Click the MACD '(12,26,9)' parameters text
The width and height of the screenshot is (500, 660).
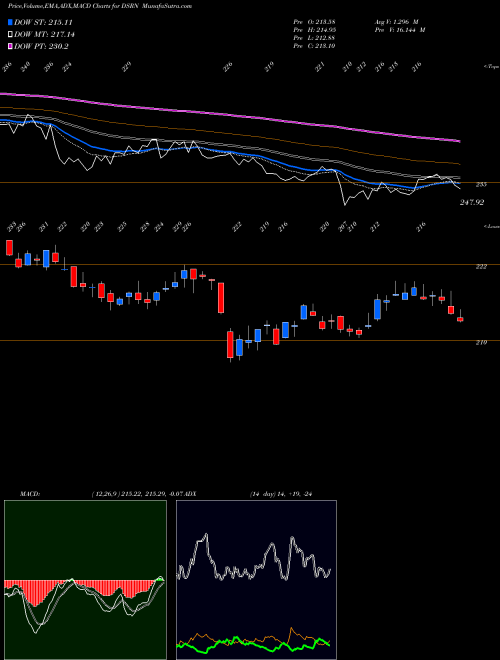pos(105,494)
